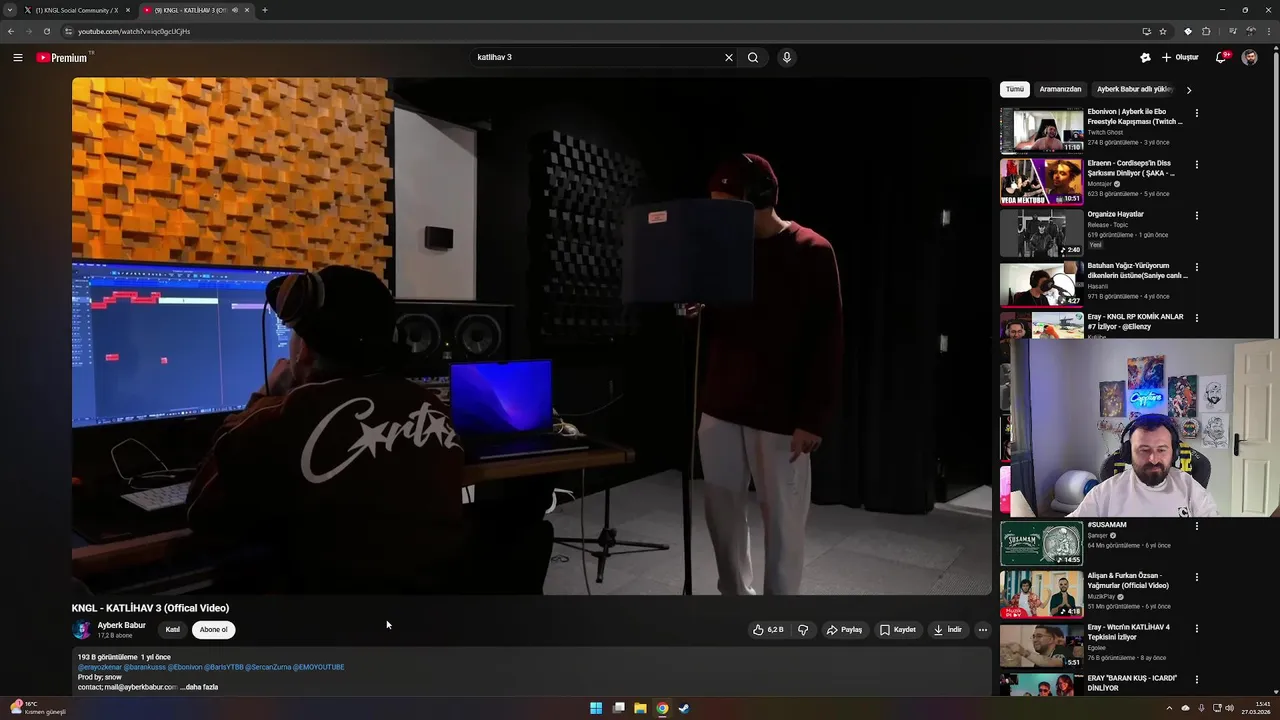Open the Batuhan Yağız-Yürüyorum video title
1280x720 pixels.
(x=1137, y=271)
